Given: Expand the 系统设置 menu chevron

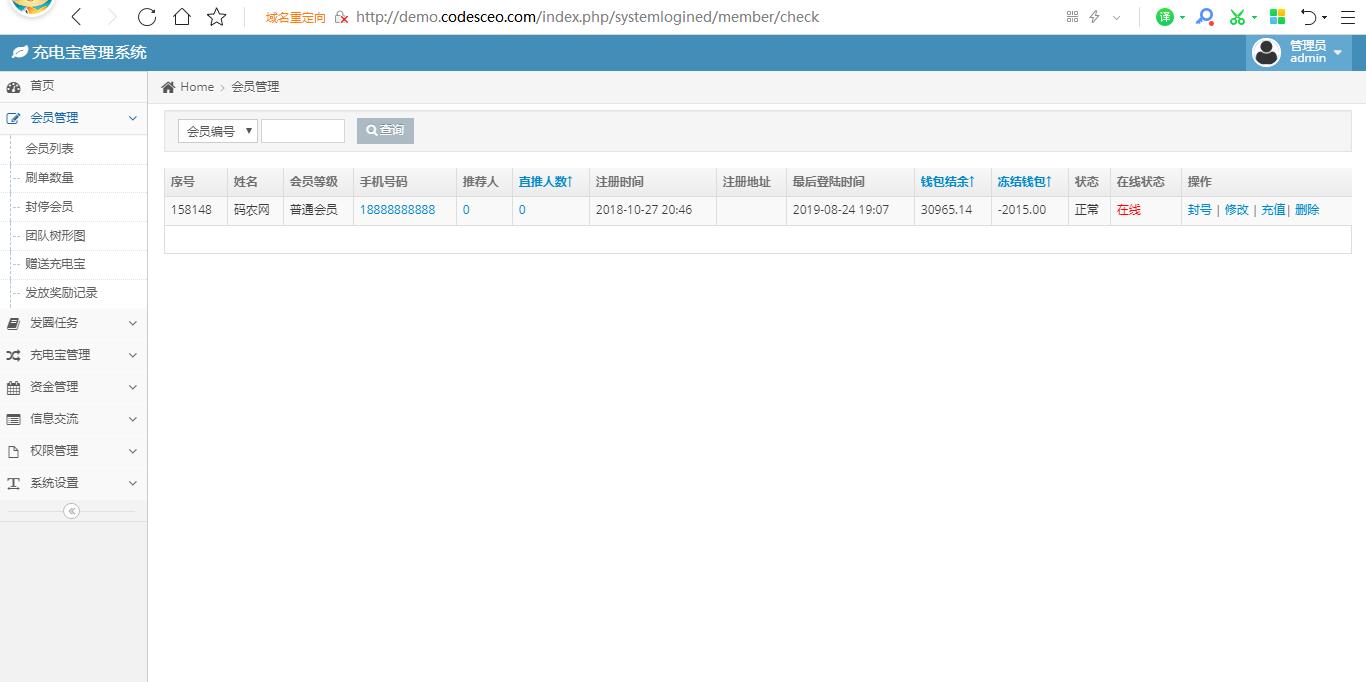Looking at the screenshot, I should 132,483.
